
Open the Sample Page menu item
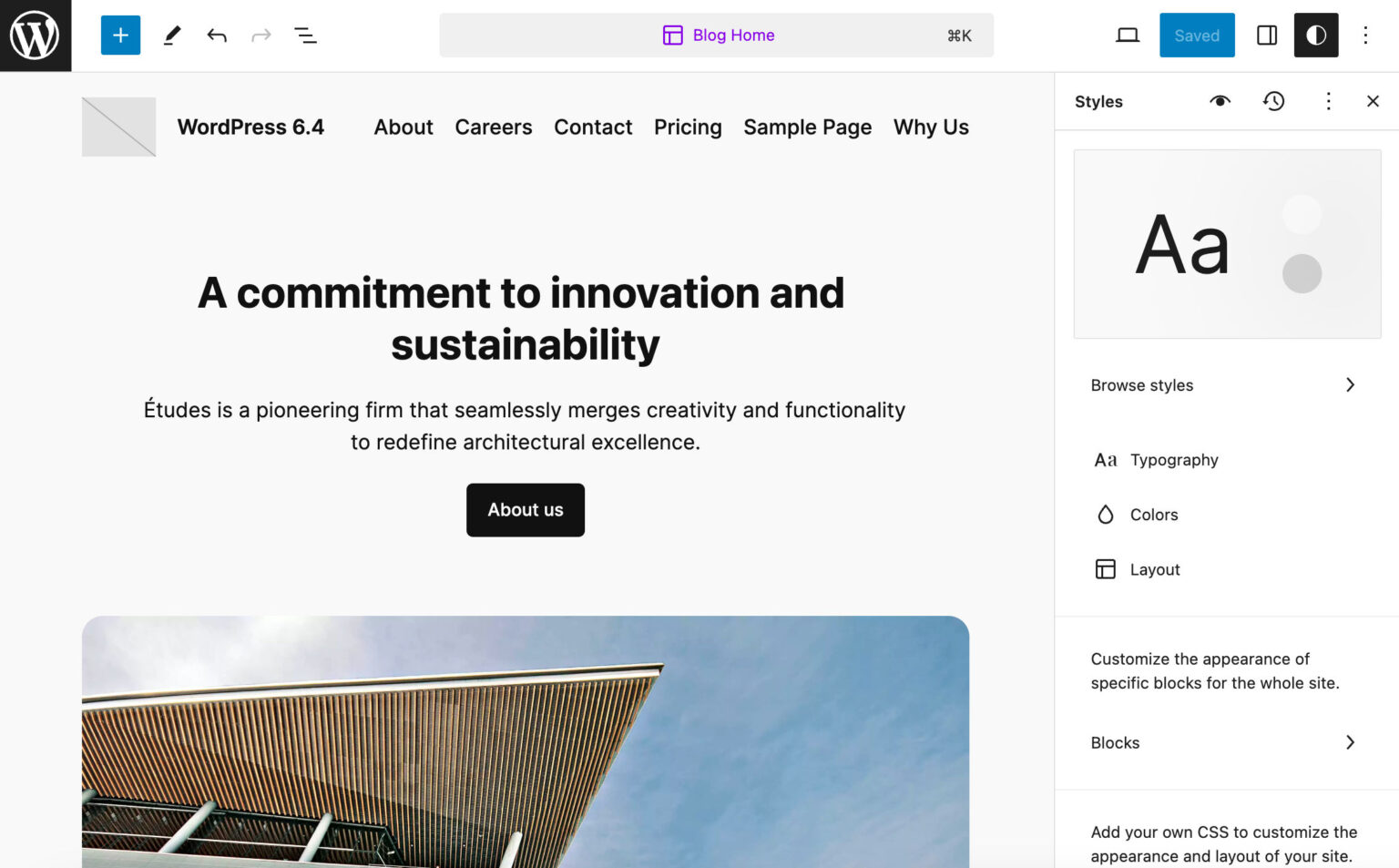click(x=807, y=127)
